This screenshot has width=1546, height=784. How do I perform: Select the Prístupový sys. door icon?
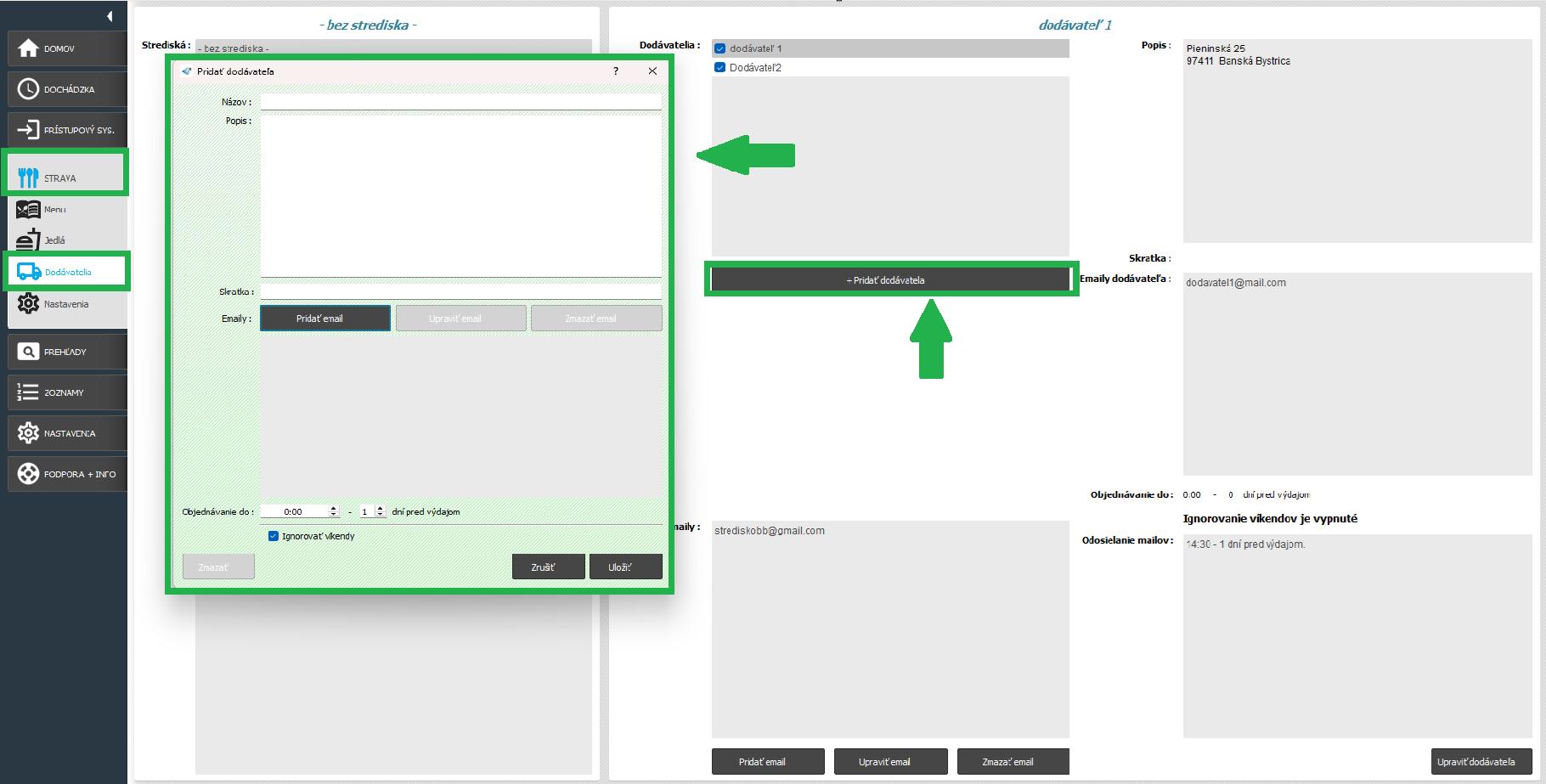point(28,130)
